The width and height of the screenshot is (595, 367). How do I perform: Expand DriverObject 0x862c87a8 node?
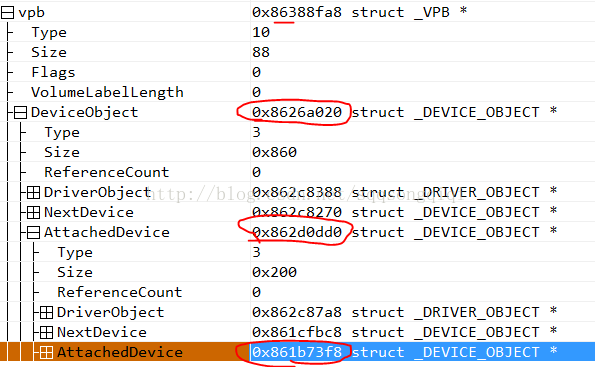point(46,312)
